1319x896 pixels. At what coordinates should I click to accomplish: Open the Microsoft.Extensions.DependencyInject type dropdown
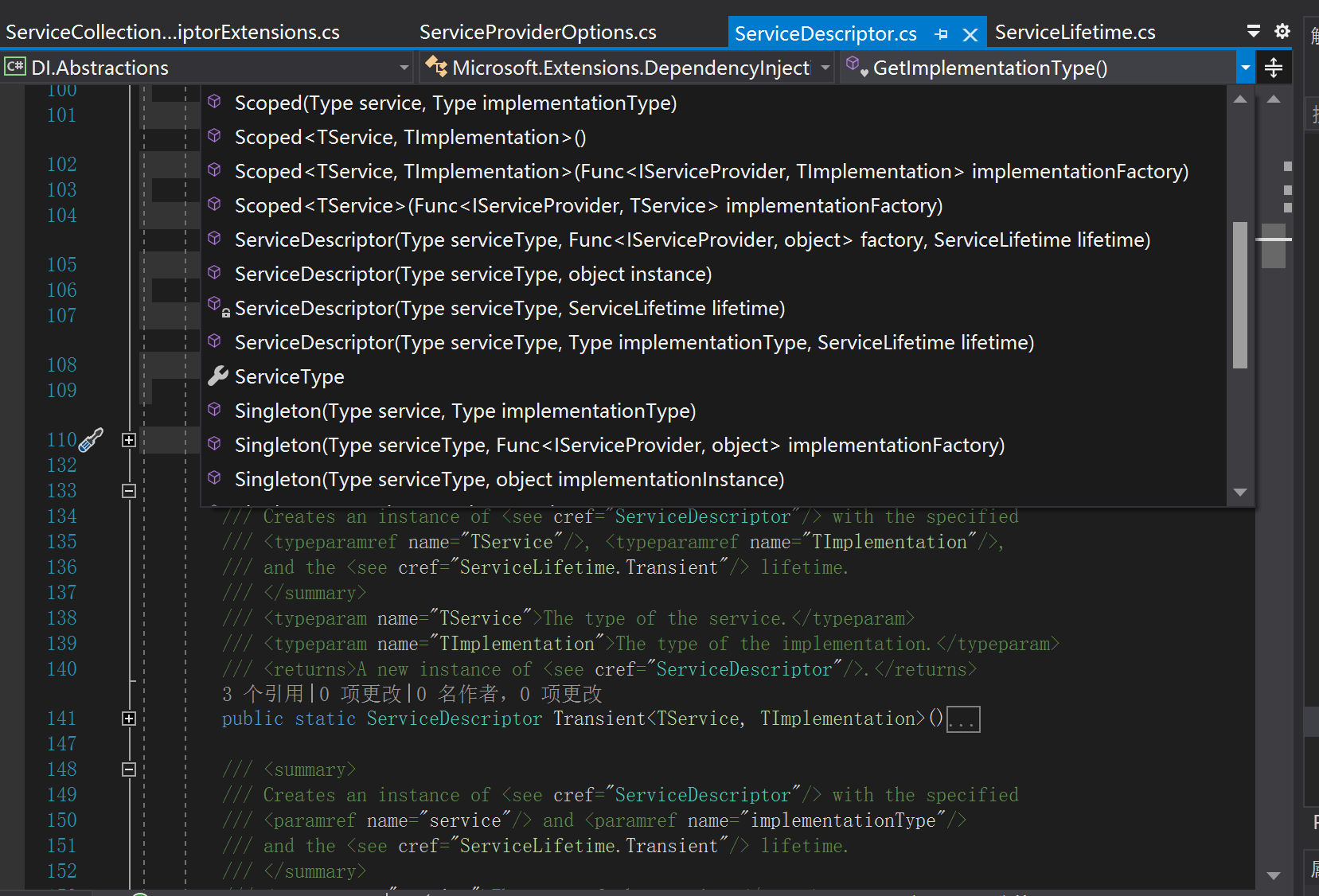[x=825, y=68]
